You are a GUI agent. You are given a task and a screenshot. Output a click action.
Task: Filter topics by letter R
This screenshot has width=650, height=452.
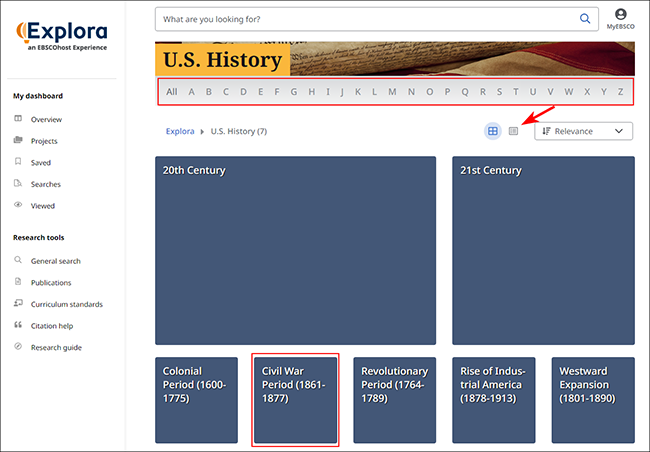[x=483, y=92]
